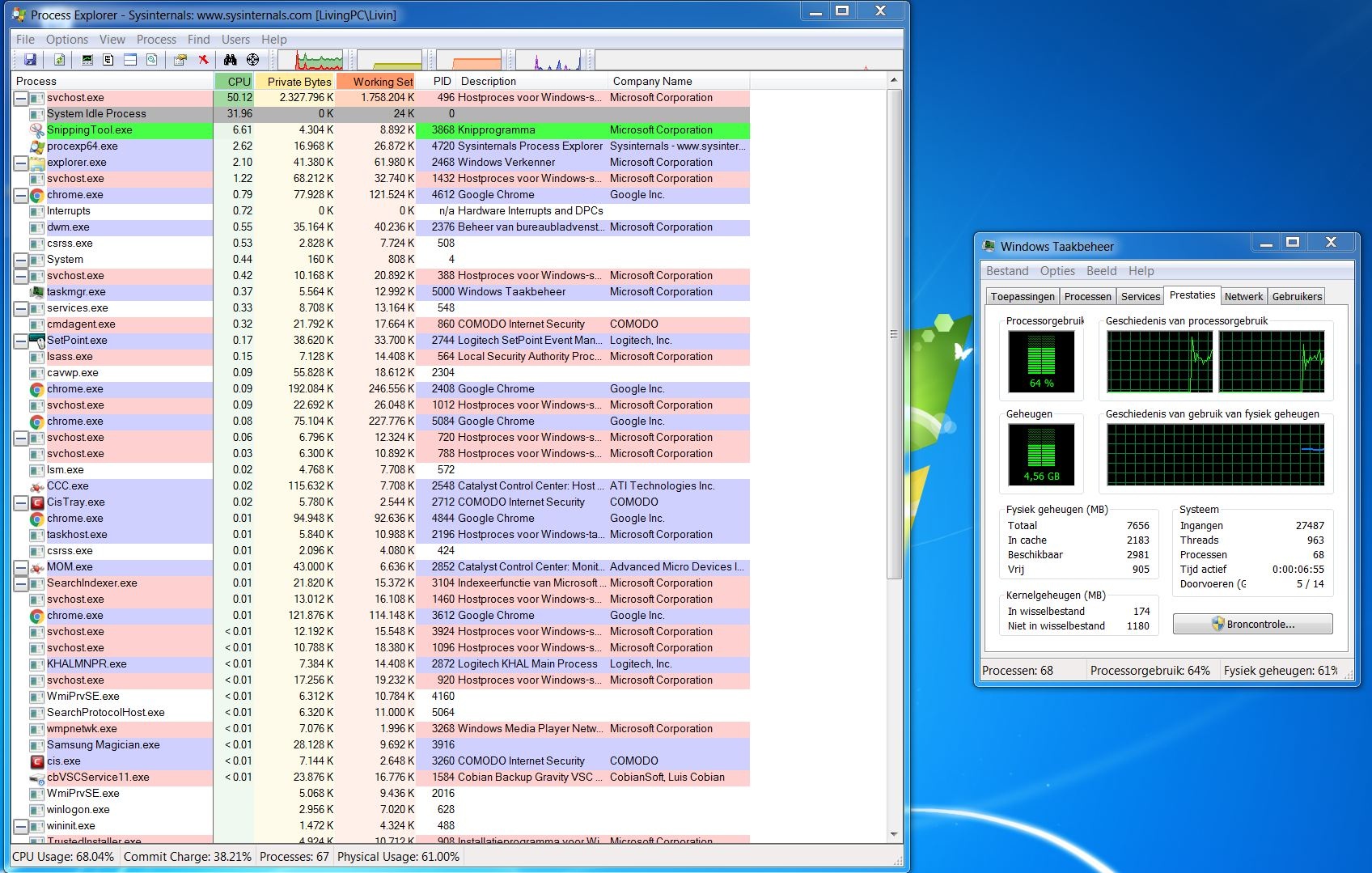1372x873 pixels.
Task: Collapse the explorer.exe process tree node
Action: click(21, 163)
